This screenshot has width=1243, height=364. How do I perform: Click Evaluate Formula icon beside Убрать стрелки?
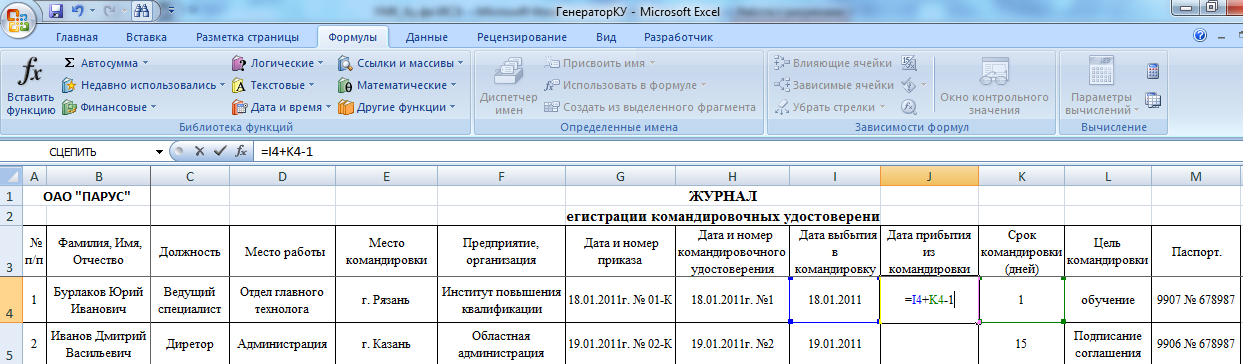click(x=909, y=107)
